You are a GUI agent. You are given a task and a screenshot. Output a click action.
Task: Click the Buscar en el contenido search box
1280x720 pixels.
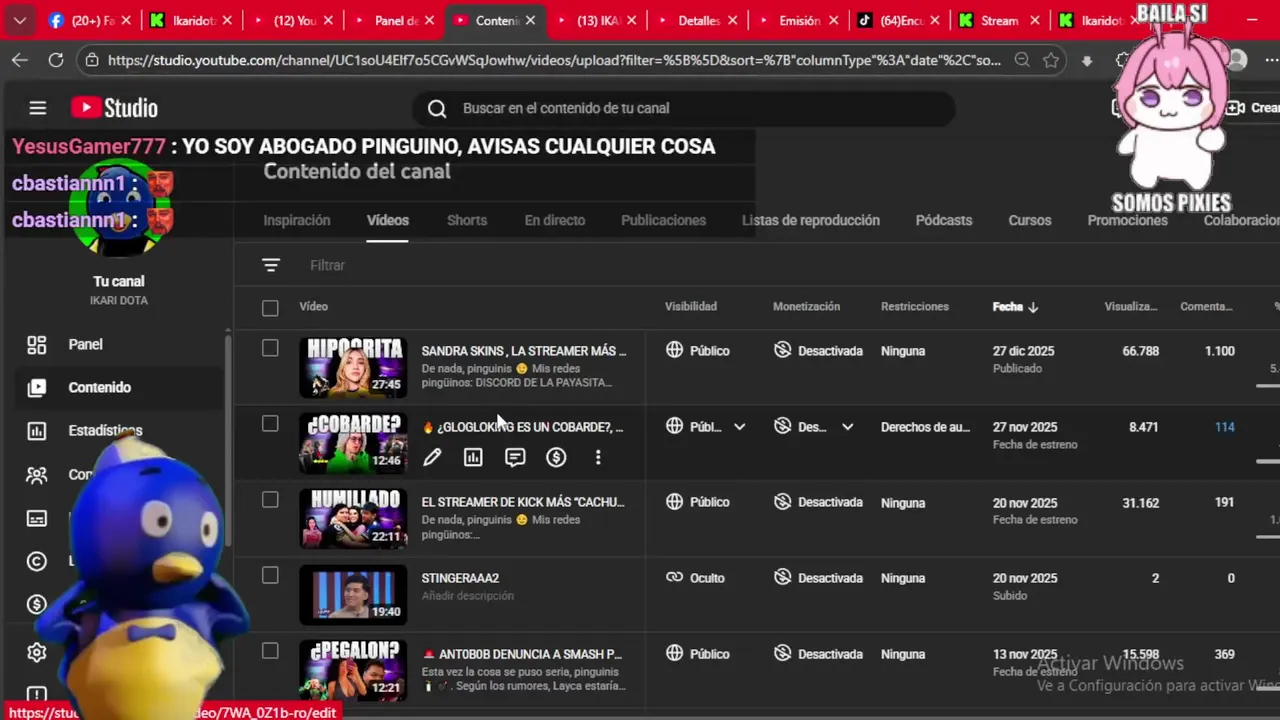click(684, 108)
